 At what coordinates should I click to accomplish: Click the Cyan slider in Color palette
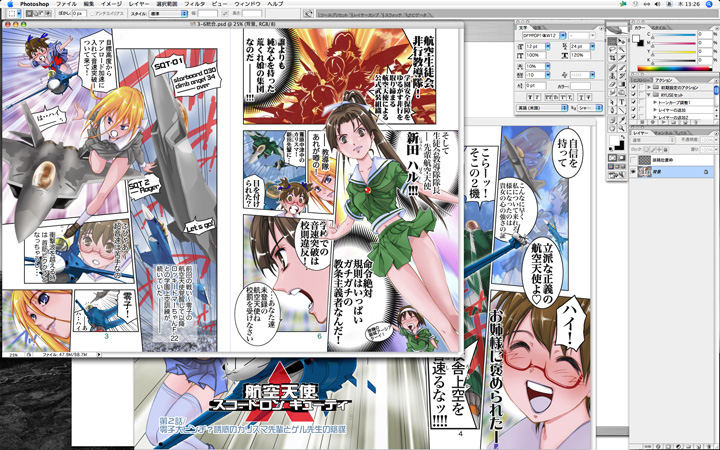pos(674,35)
